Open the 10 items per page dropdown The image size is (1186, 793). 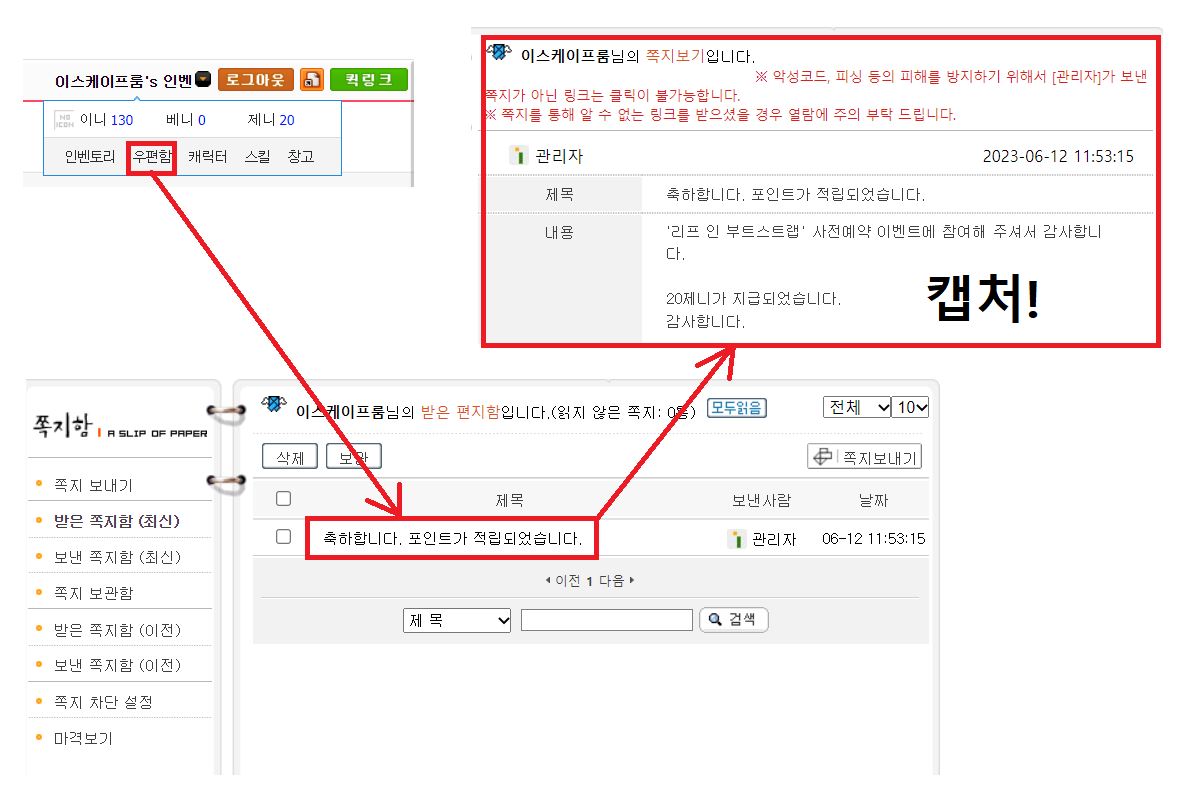910,407
